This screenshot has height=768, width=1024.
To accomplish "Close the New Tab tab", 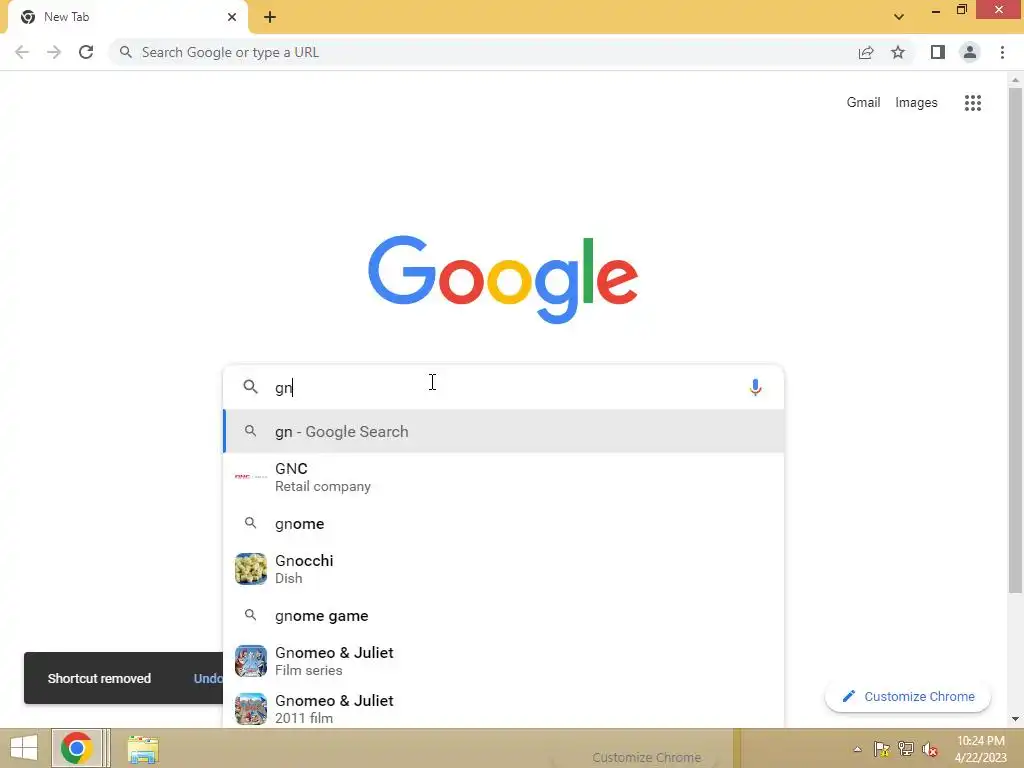I will click(232, 17).
